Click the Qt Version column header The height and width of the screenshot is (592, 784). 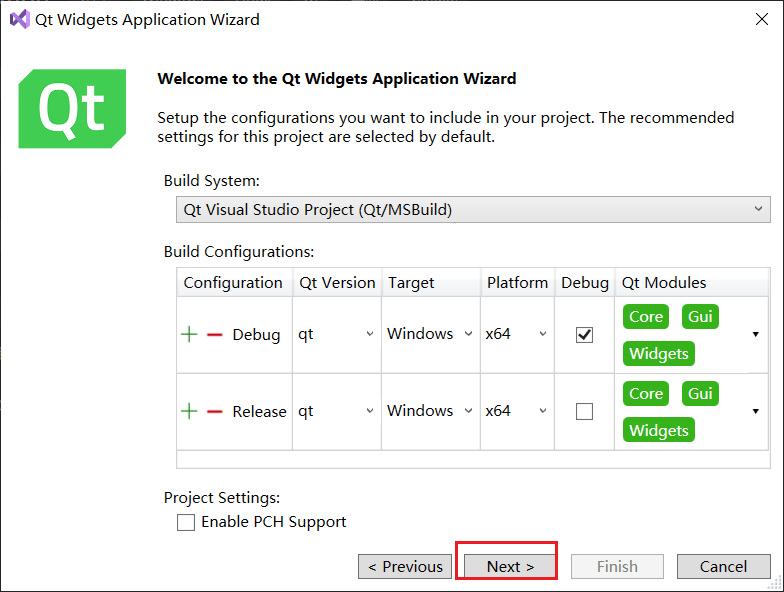point(337,282)
